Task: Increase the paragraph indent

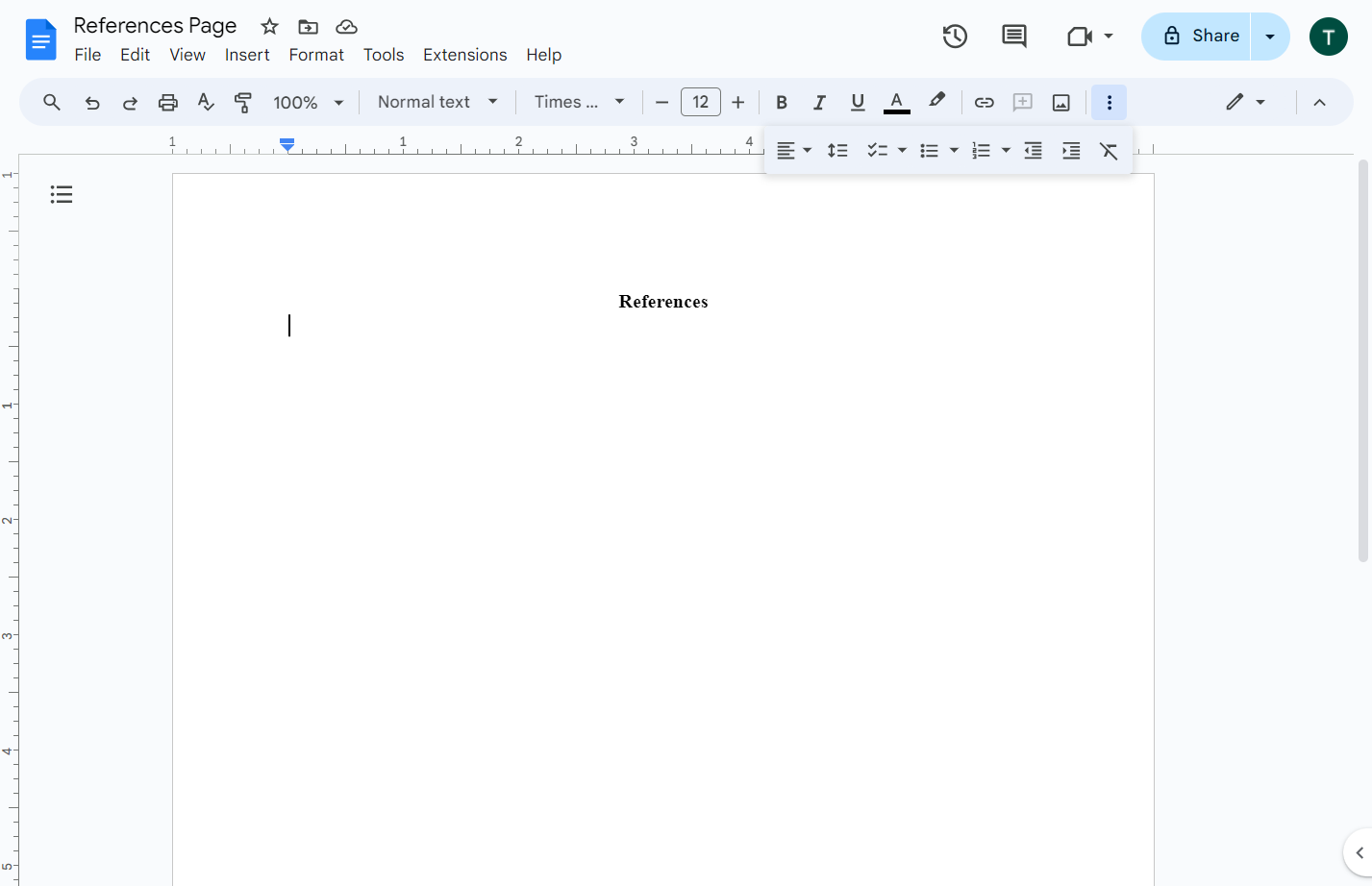Action: (1071, 151)
